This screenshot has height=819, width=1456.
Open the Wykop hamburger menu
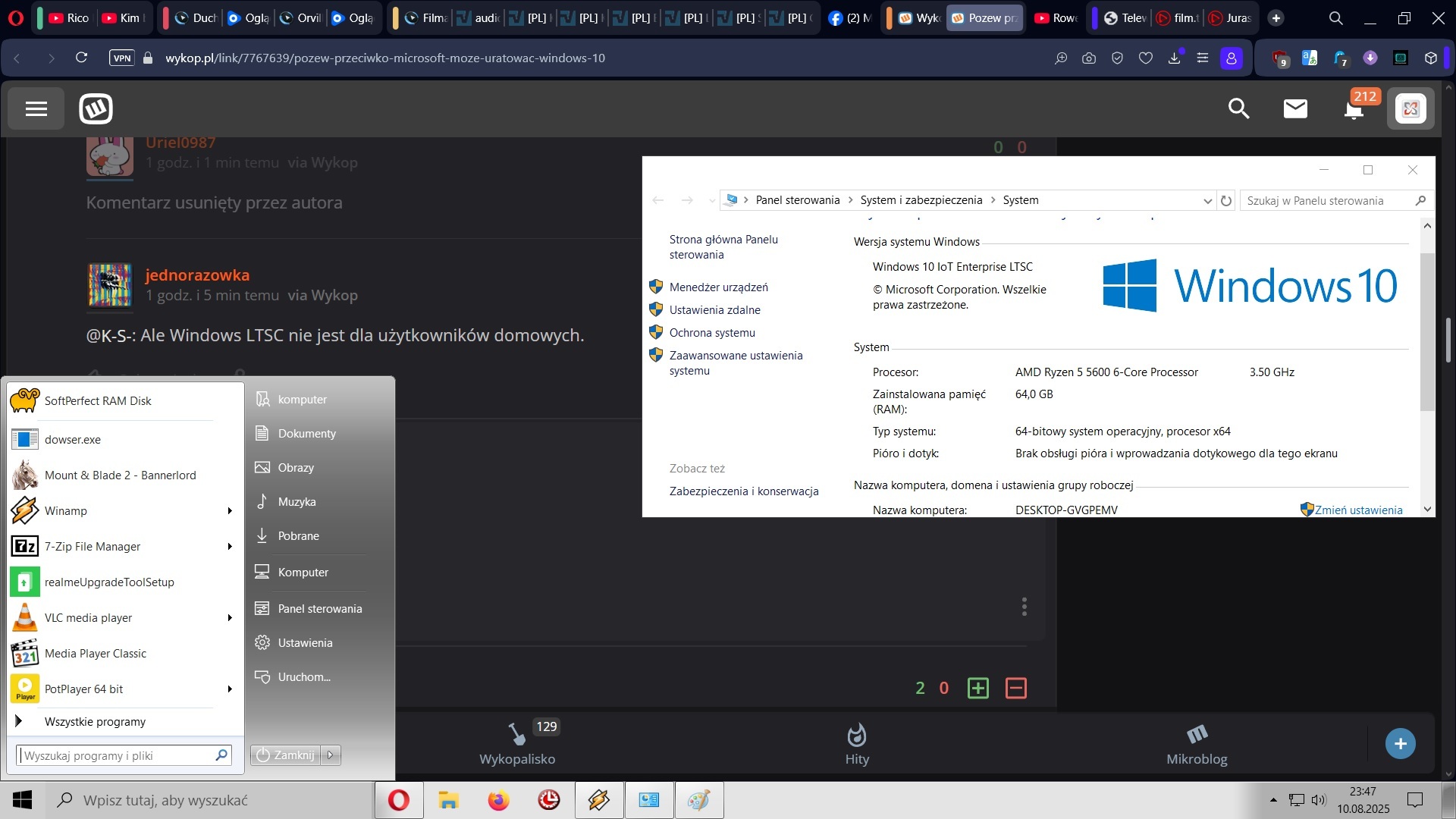pyautogui.click(x=36, y=109)
